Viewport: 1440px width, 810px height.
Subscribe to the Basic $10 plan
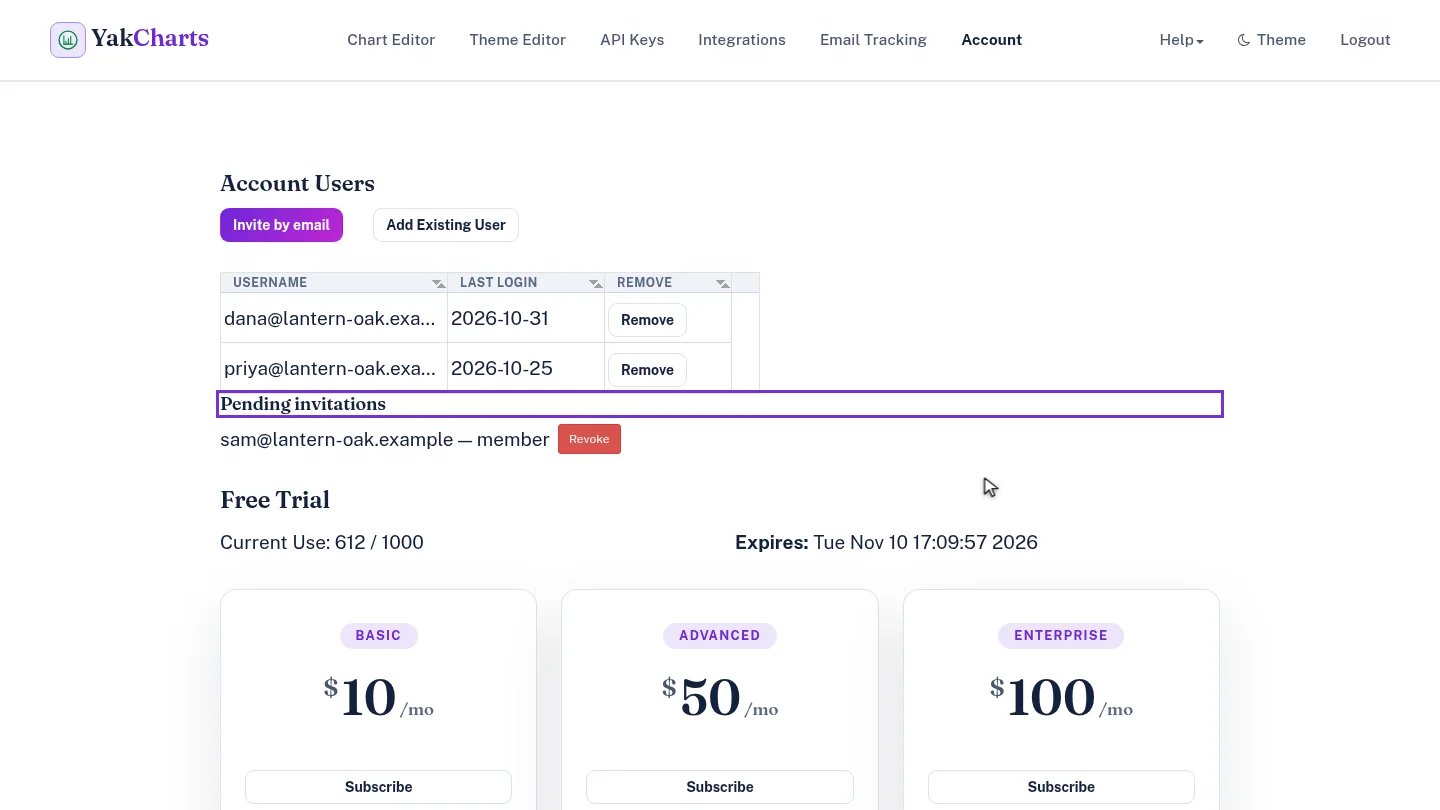pyautogui.click(x=378, y=787)
